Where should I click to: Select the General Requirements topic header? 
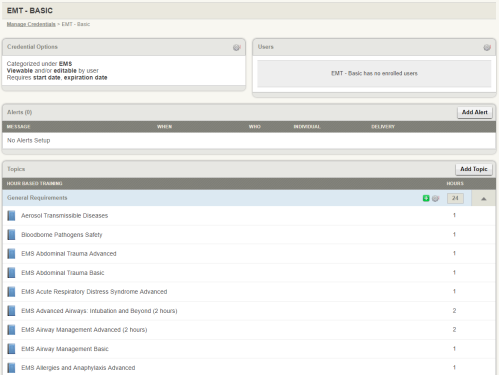[37, 198]
